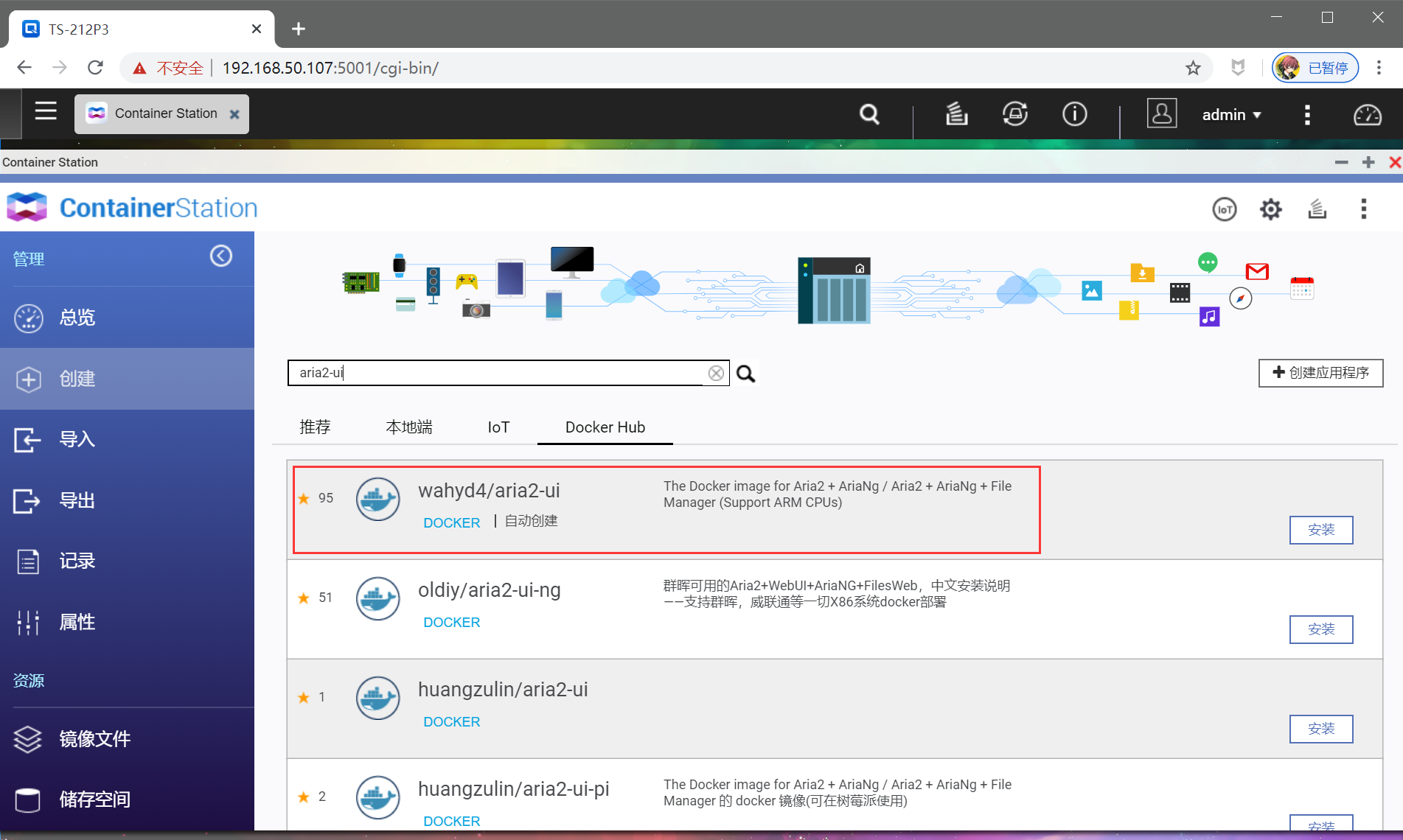Open the QTS main hamburger menu
Screen dimensions: 1403x840
pos(46,111)
